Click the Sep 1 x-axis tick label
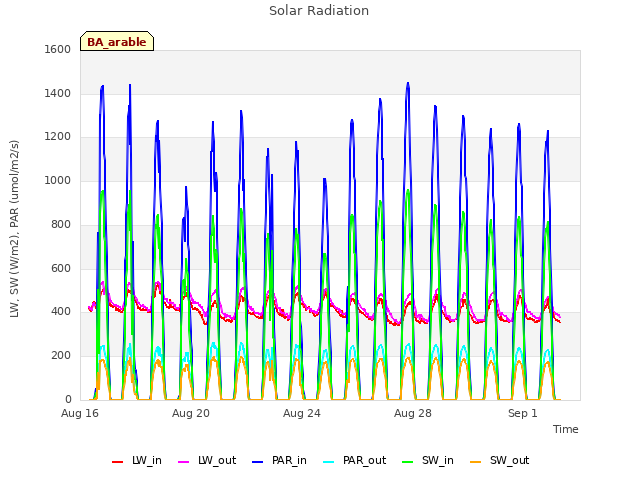This screenshot has height=480, width=640. (523, 413)
